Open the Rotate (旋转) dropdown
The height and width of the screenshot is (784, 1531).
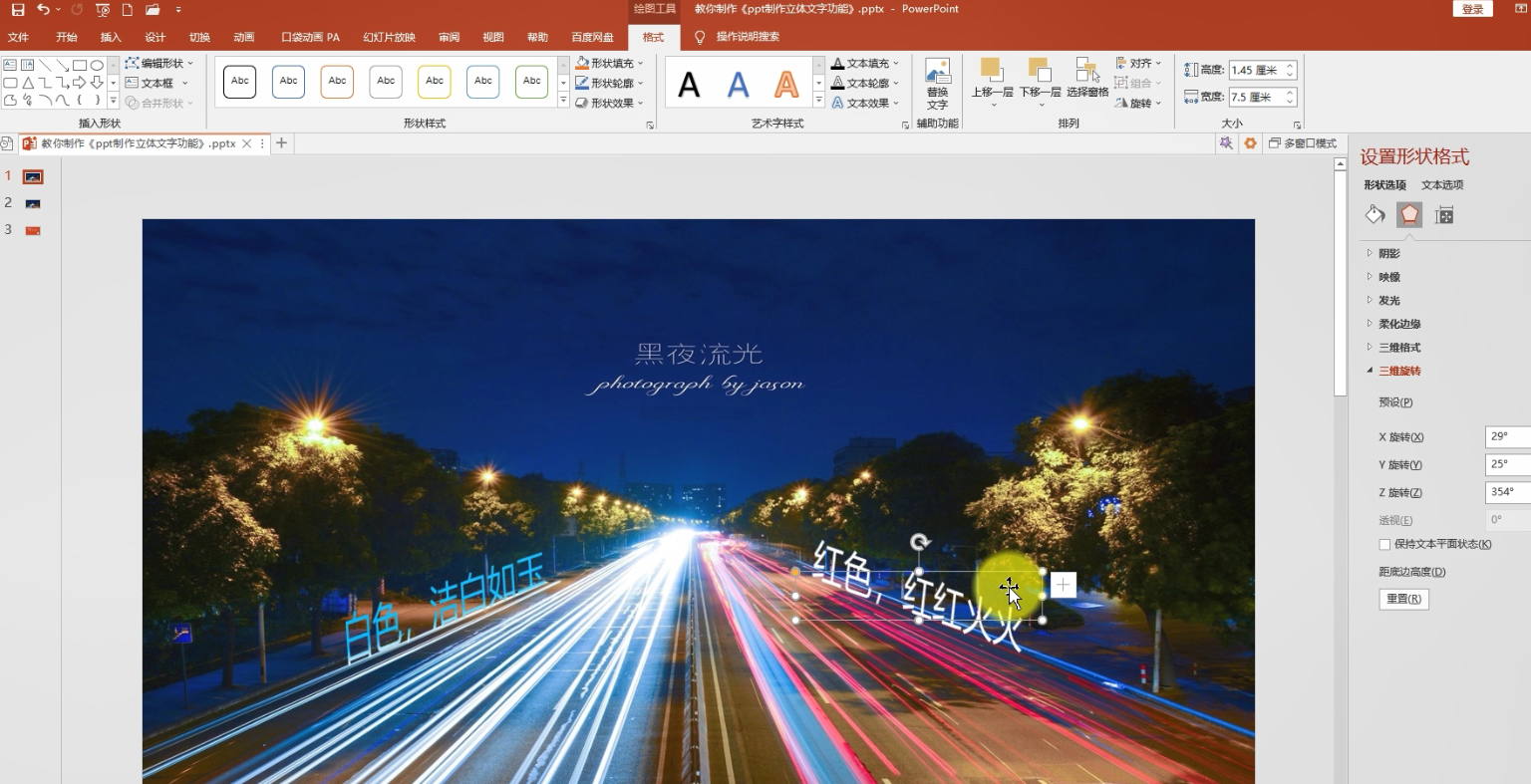(1138, 103)
